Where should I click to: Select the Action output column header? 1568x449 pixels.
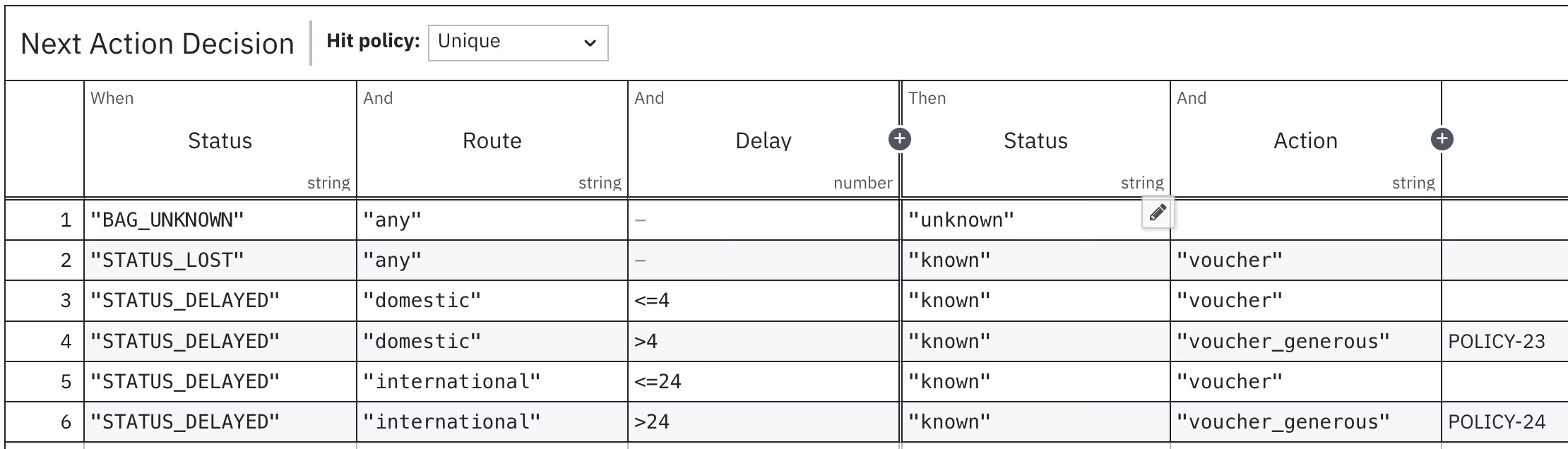(1306, 139)
